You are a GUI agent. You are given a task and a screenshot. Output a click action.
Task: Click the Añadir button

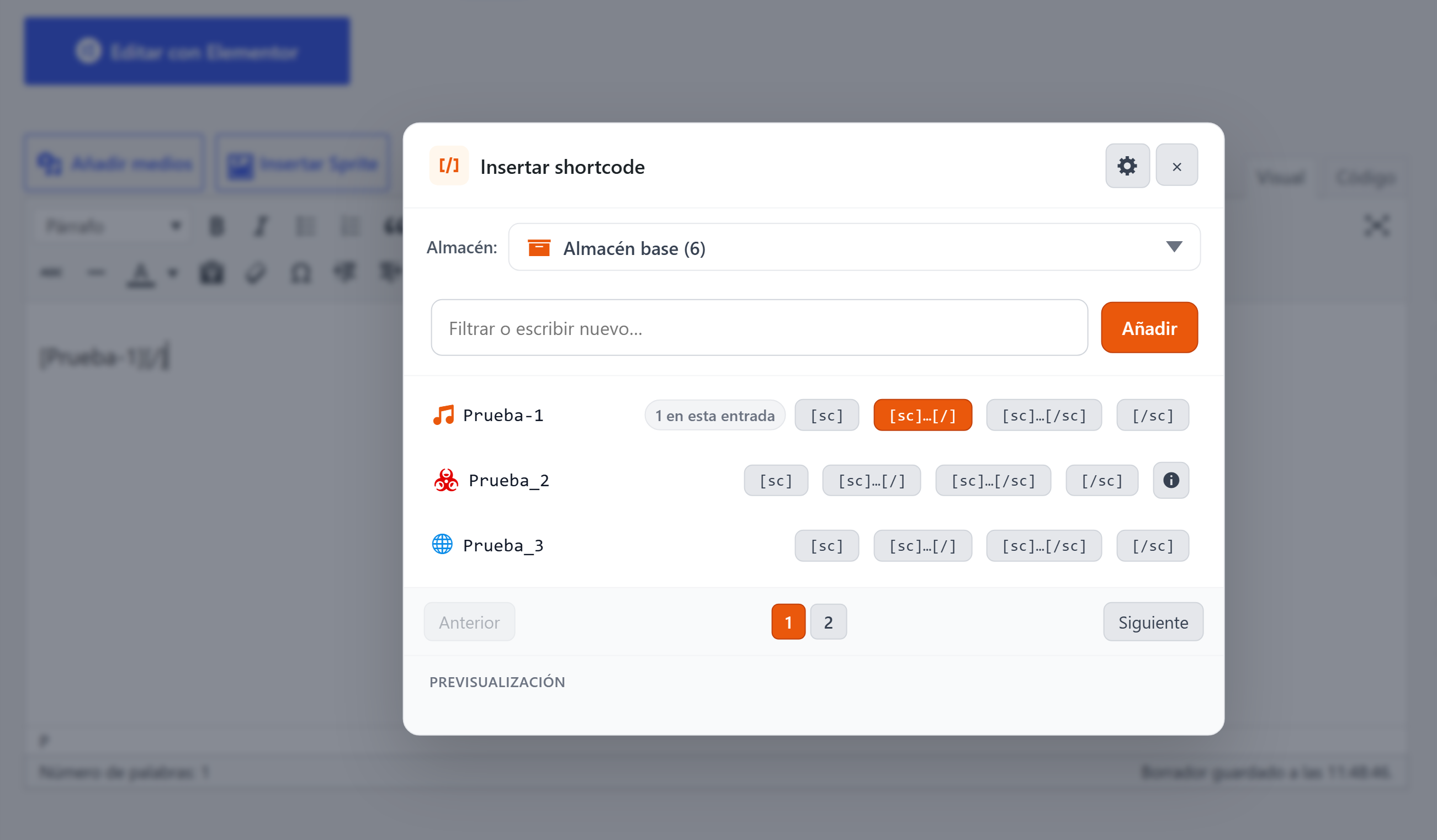click(x=1149, y=328)
